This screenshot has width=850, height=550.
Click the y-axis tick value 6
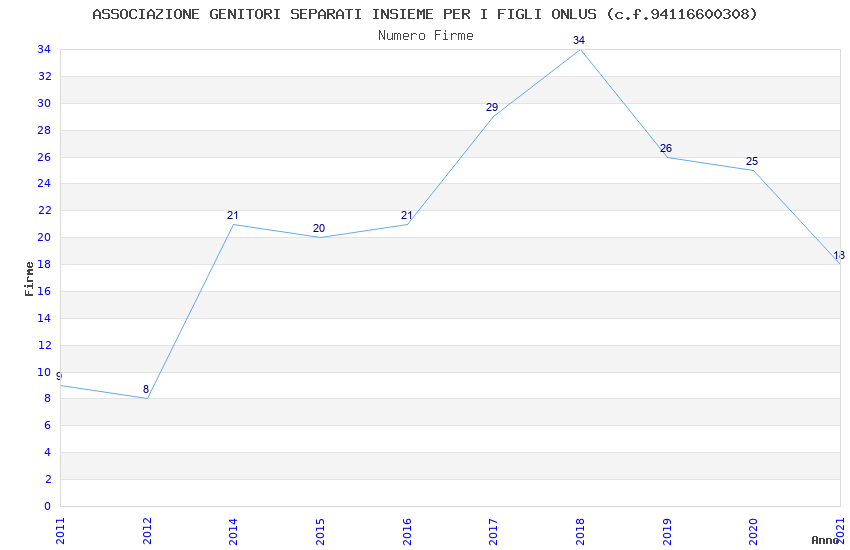pos(48,425)
